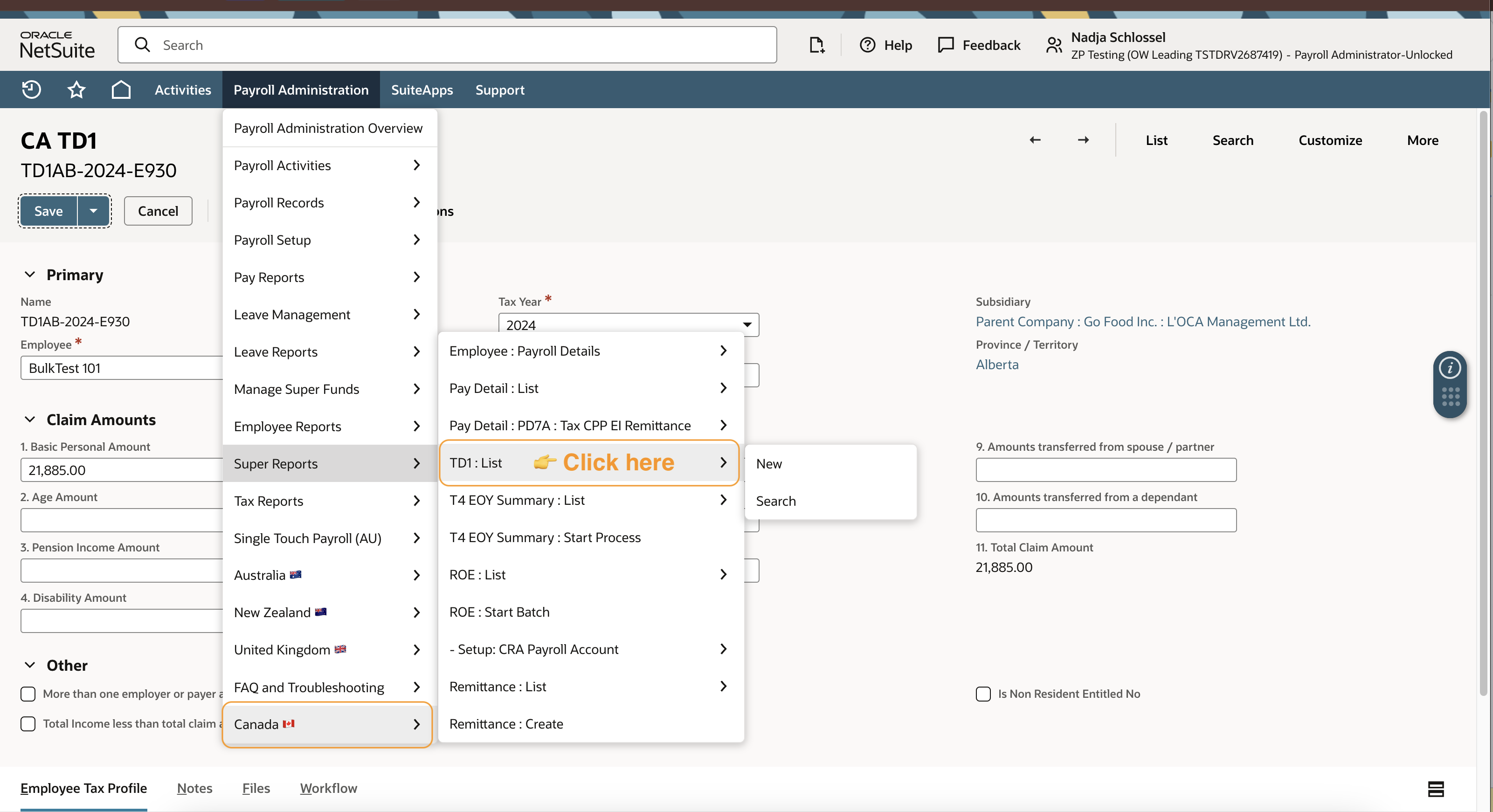Open the Recent Records history icon
The width and height of the screenshot is (1493, 812).
point(31,90)
